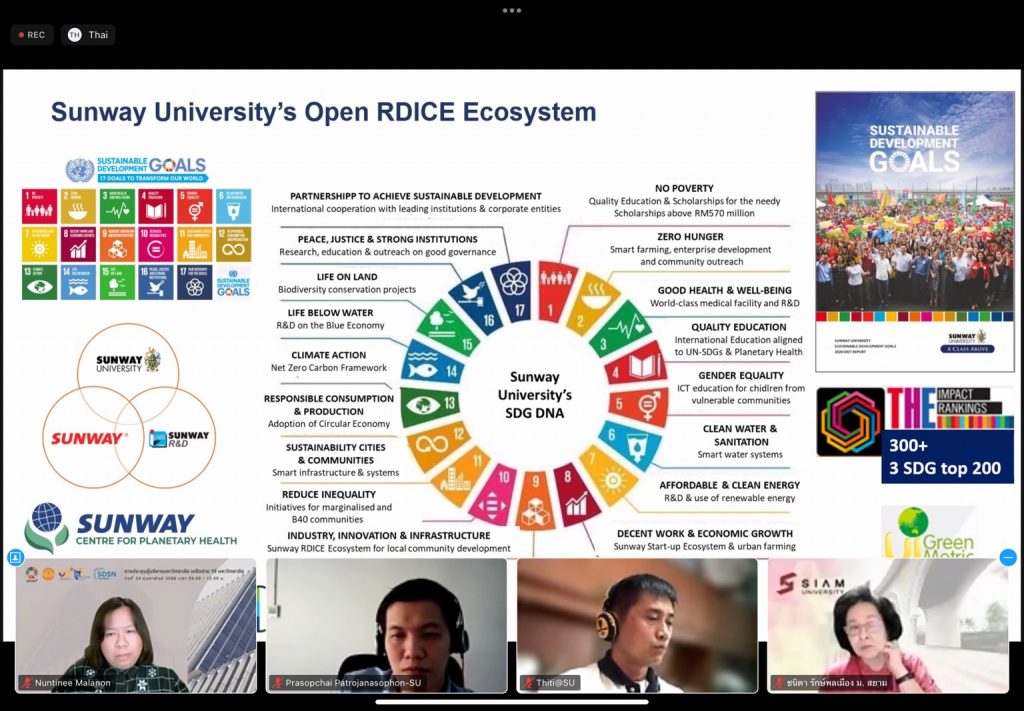
Task: Open the three-dot menu at top center
Action: click(x=512, y=10)
